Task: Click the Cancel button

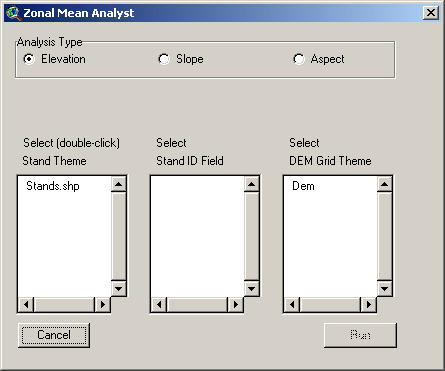Action: (54, 335)
